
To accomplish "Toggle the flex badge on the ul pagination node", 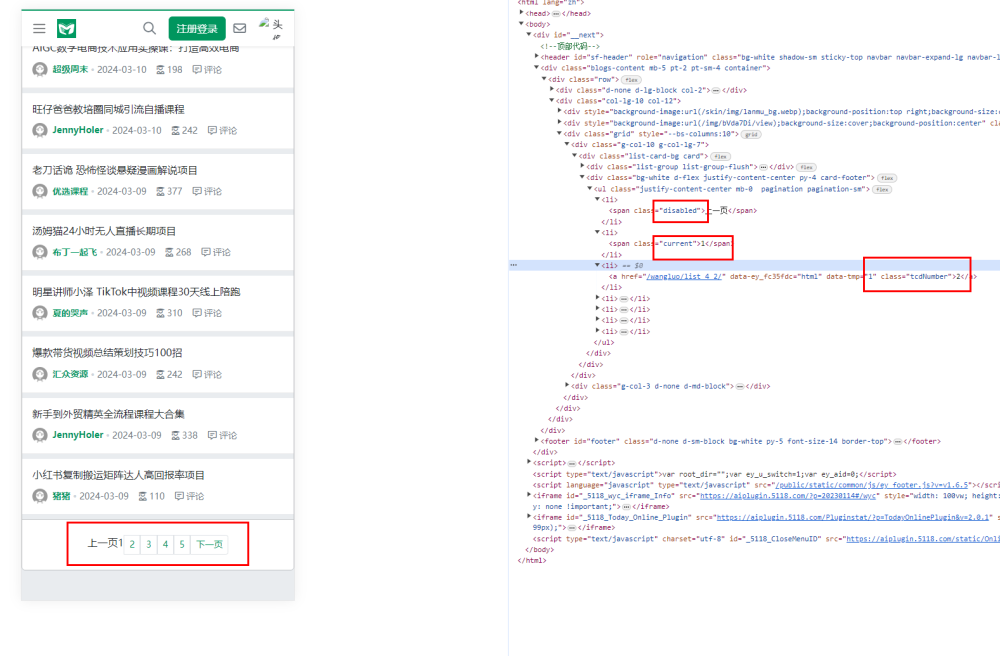I will (882, 189).
